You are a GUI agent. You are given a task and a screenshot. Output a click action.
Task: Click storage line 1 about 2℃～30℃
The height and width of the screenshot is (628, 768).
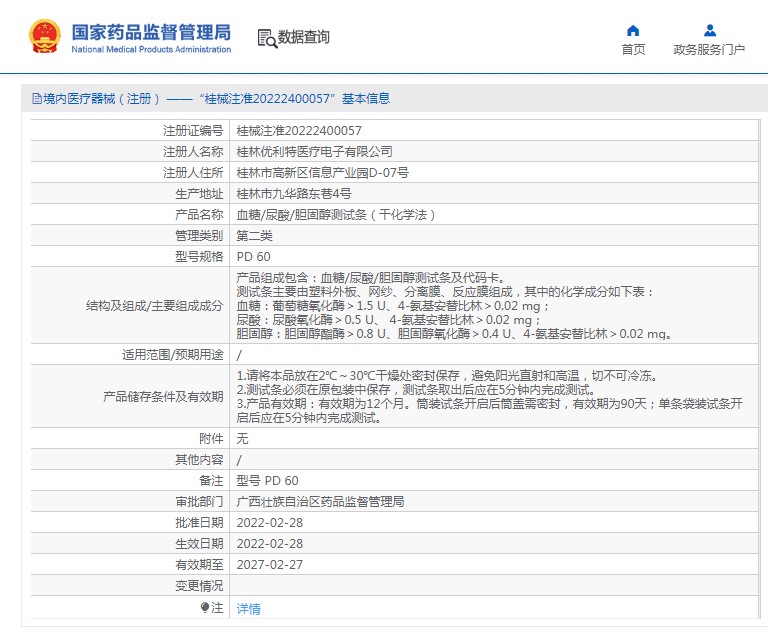(447, 376)
